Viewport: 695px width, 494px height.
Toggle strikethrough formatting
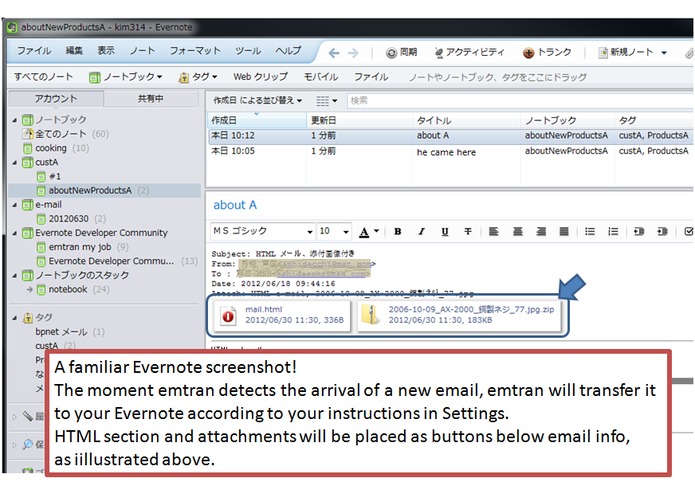click(468, 231)
